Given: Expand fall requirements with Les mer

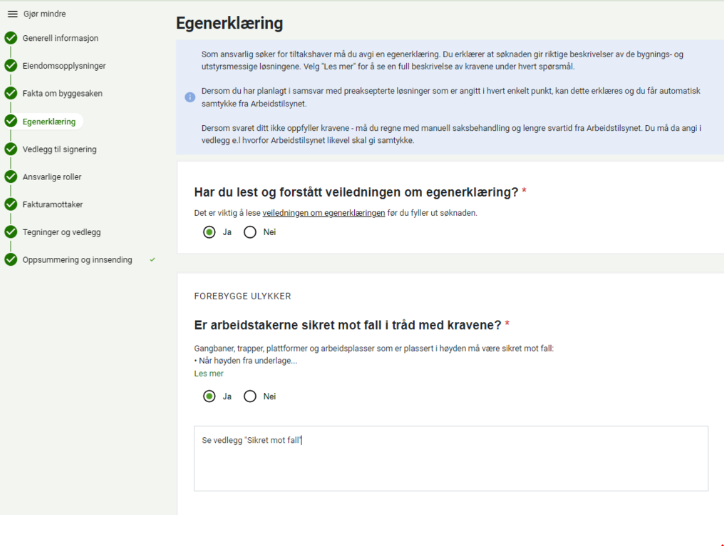Looking at the screenshot, I should click(208, 373).
